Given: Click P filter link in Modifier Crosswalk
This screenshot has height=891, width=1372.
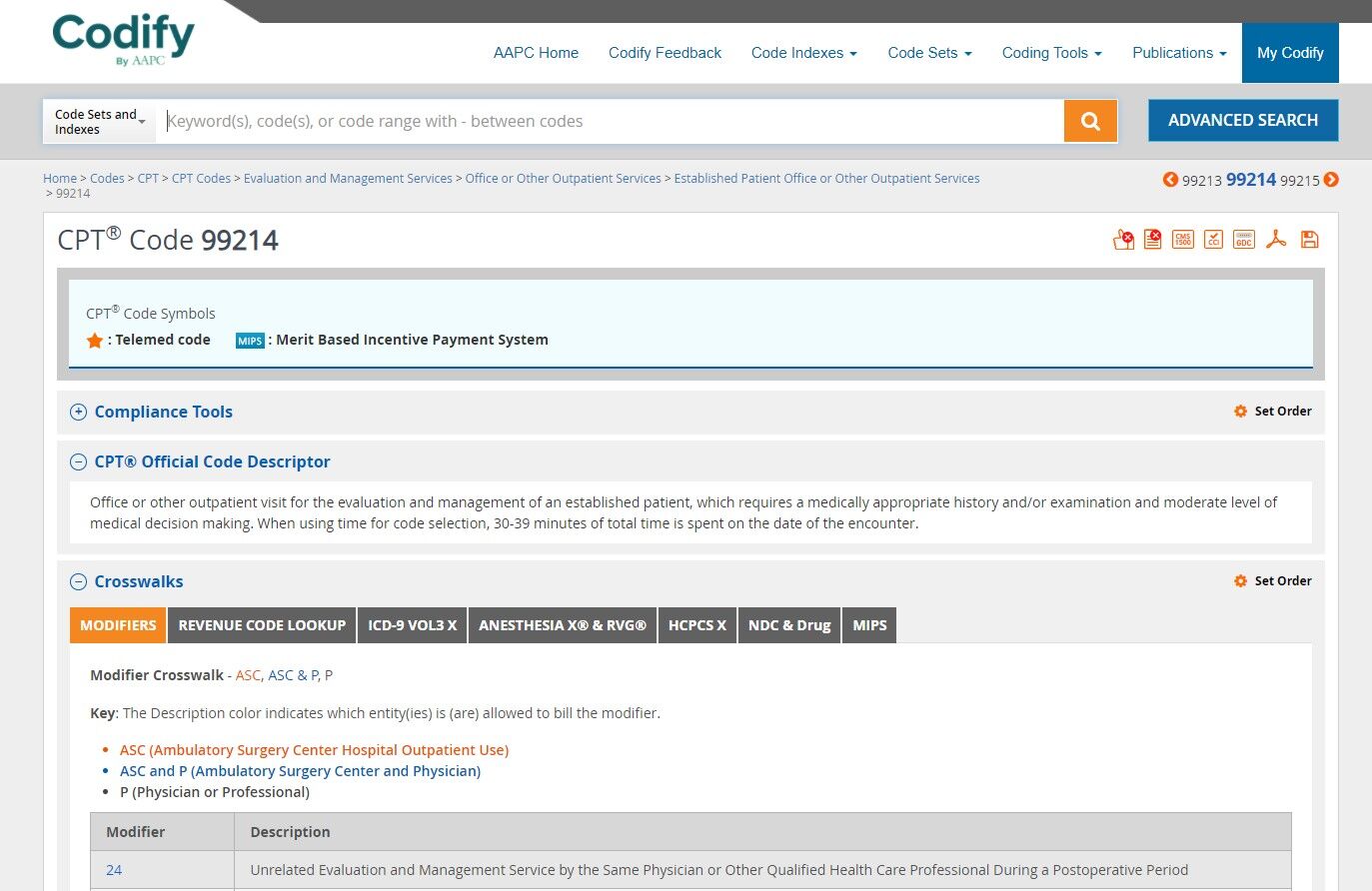Looking at the screenshot, I should (x=329, y=675).
